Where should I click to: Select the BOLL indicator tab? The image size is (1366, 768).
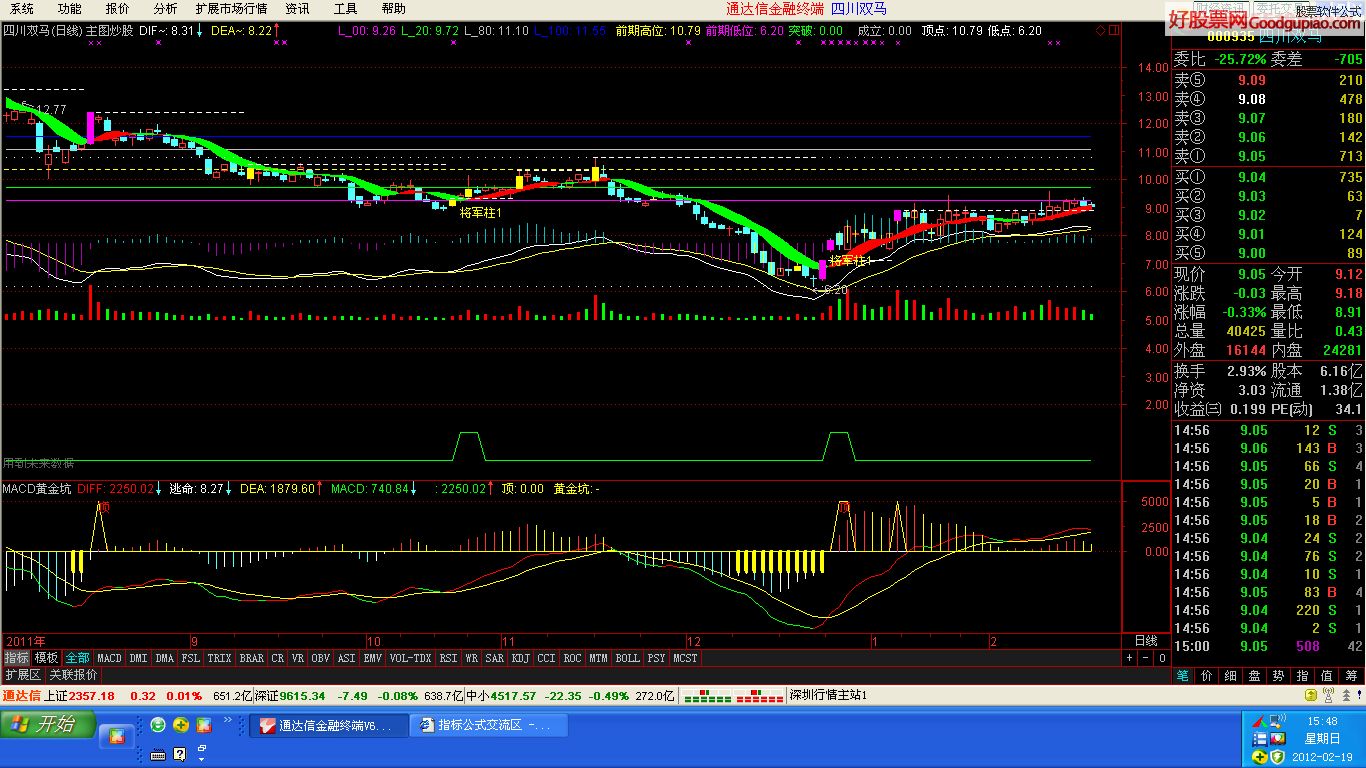pos(627,658)
